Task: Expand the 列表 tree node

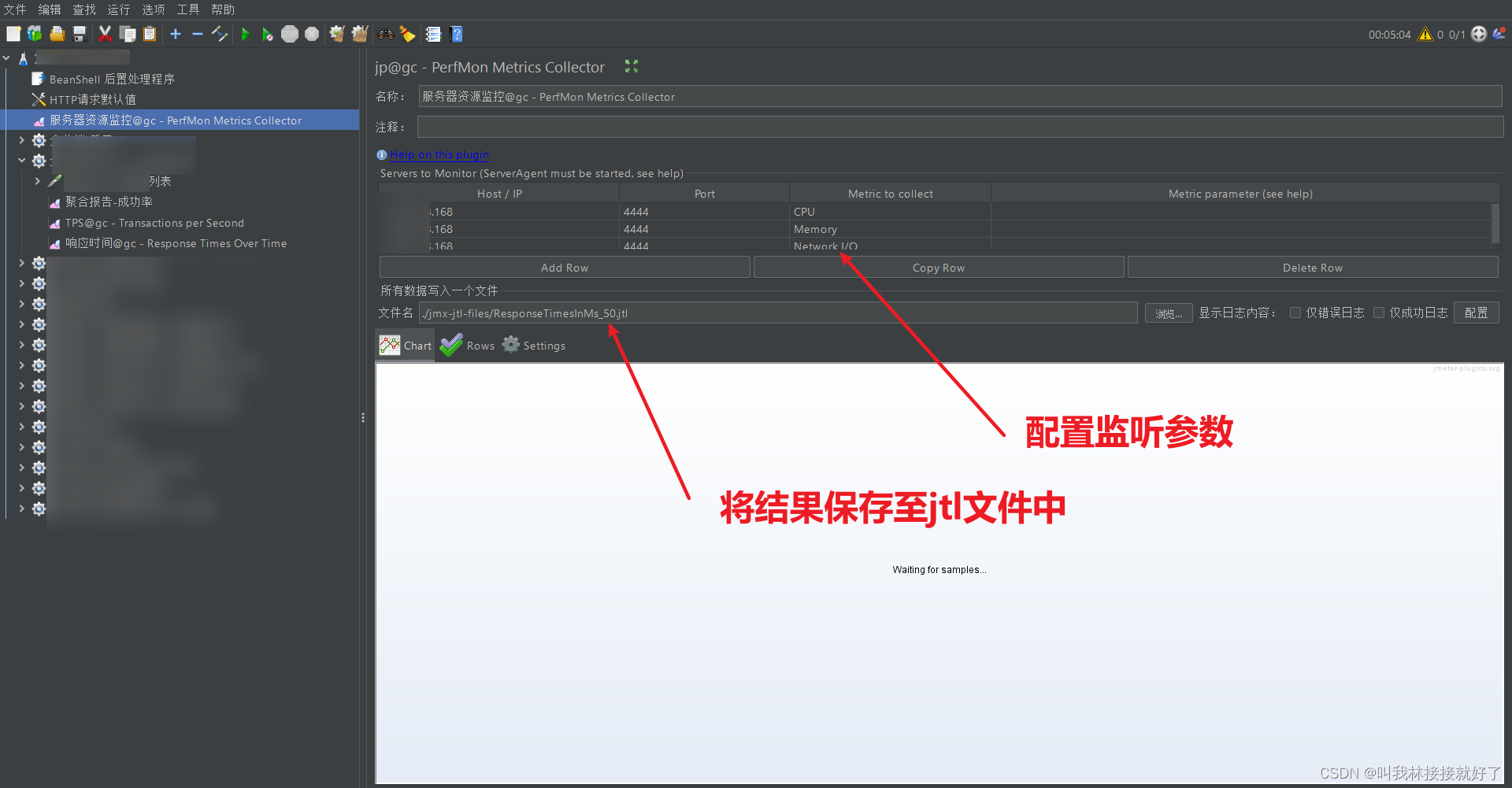Action: click(x=37, y=181)
